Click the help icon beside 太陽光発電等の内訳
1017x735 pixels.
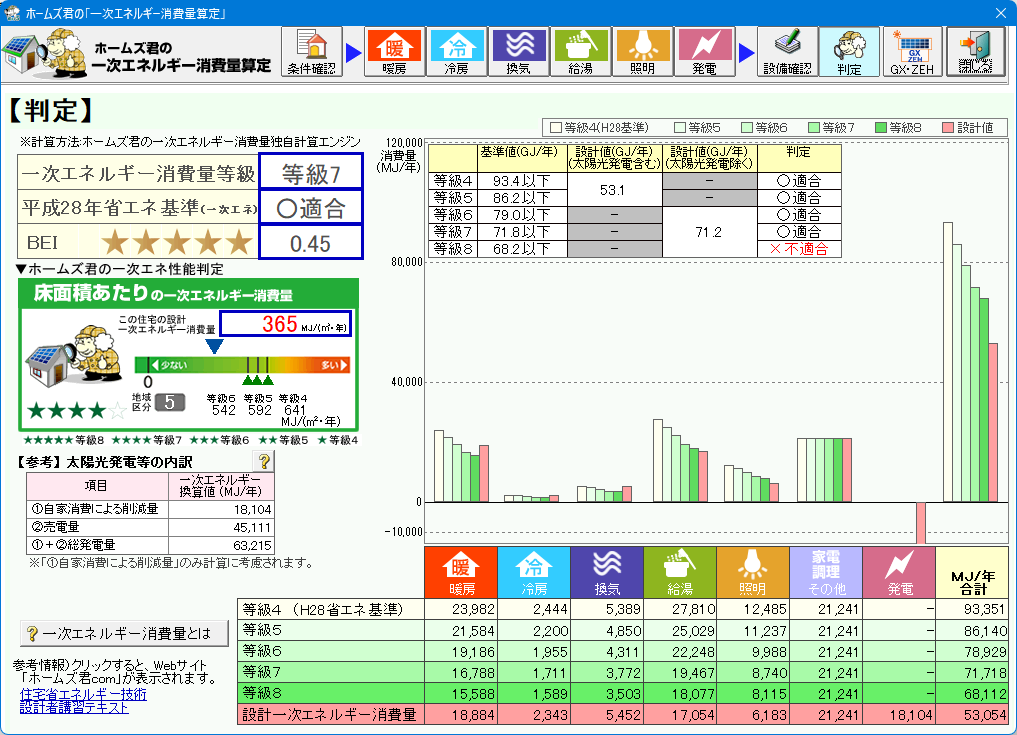(x=264, y=461)
